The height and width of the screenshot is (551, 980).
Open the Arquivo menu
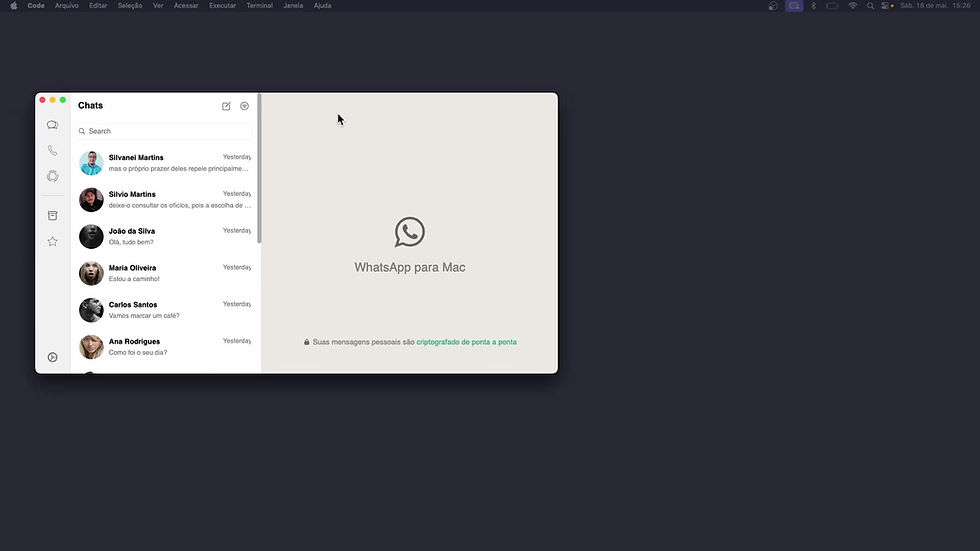point(67,6)
